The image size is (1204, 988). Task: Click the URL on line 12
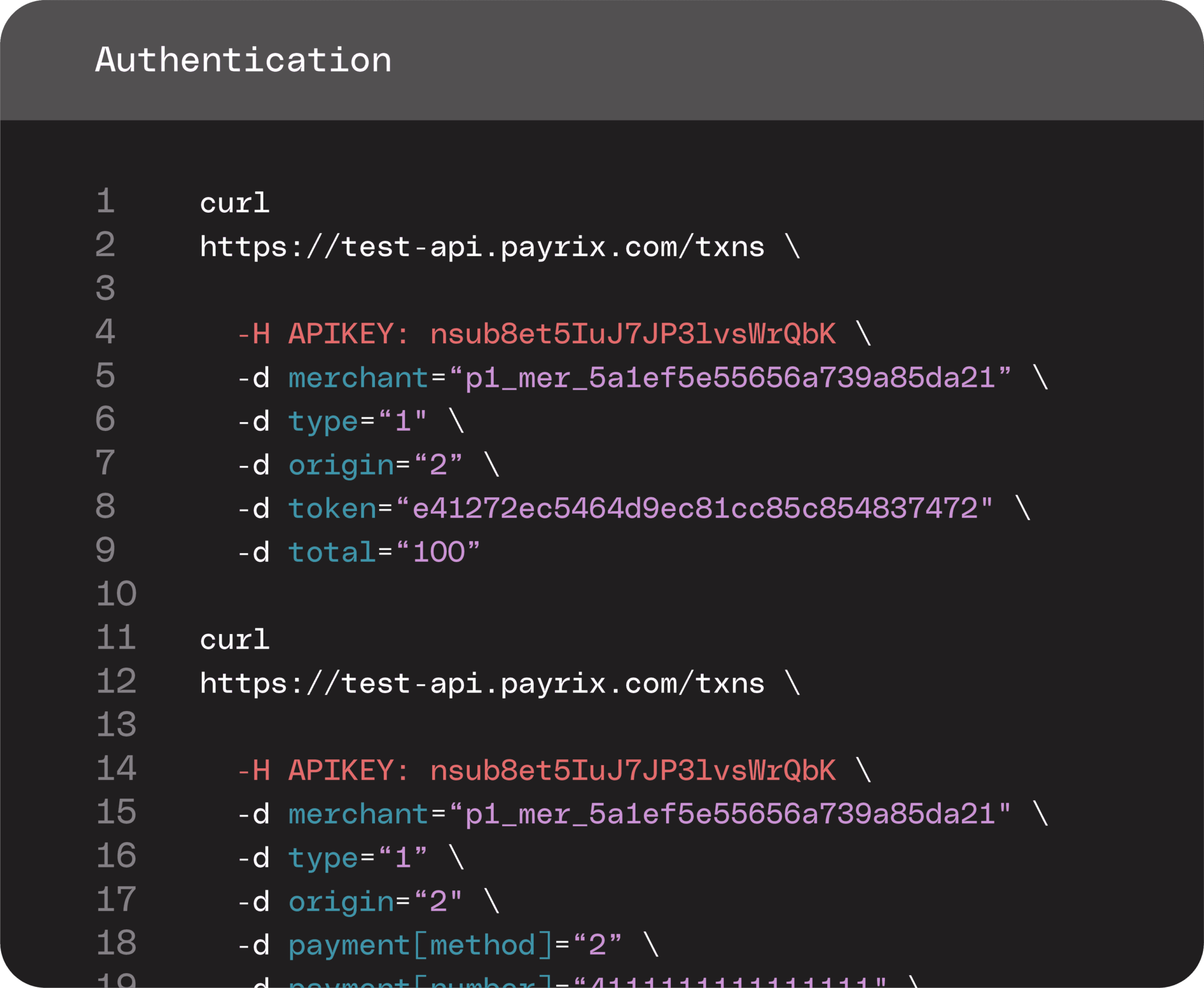482,684
